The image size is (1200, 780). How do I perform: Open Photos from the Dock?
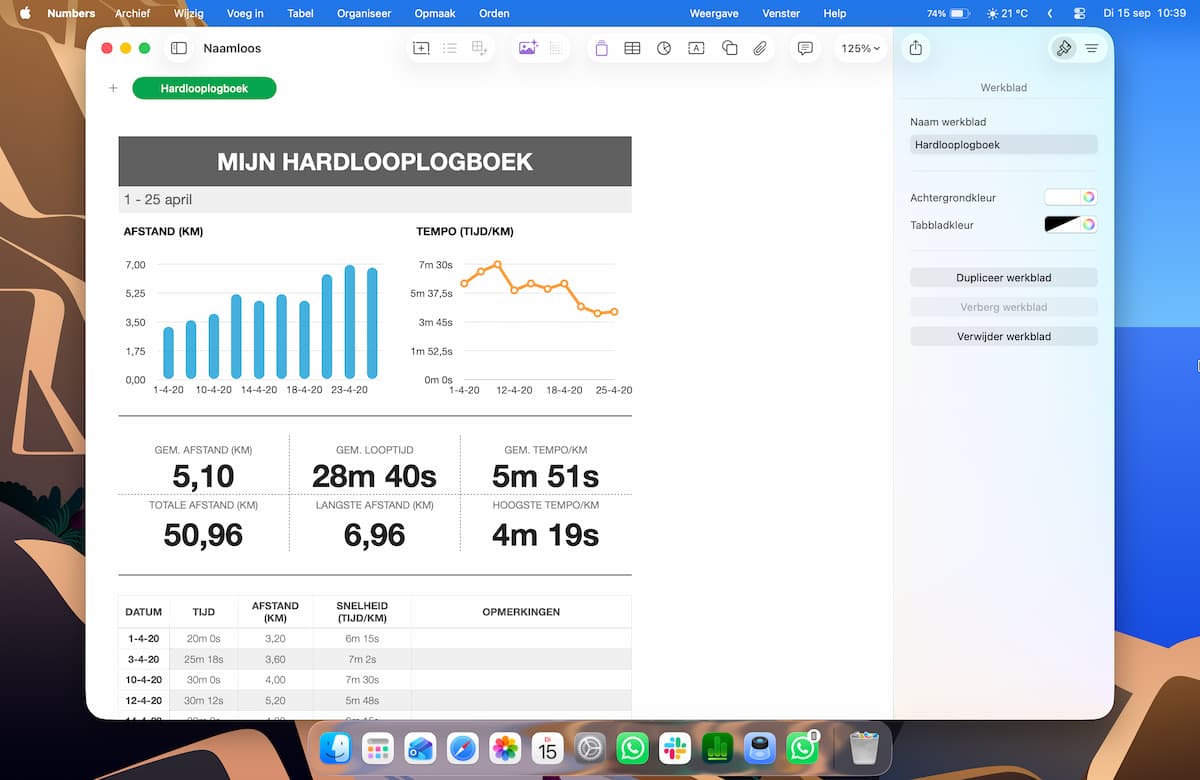(x=505, y=748)
